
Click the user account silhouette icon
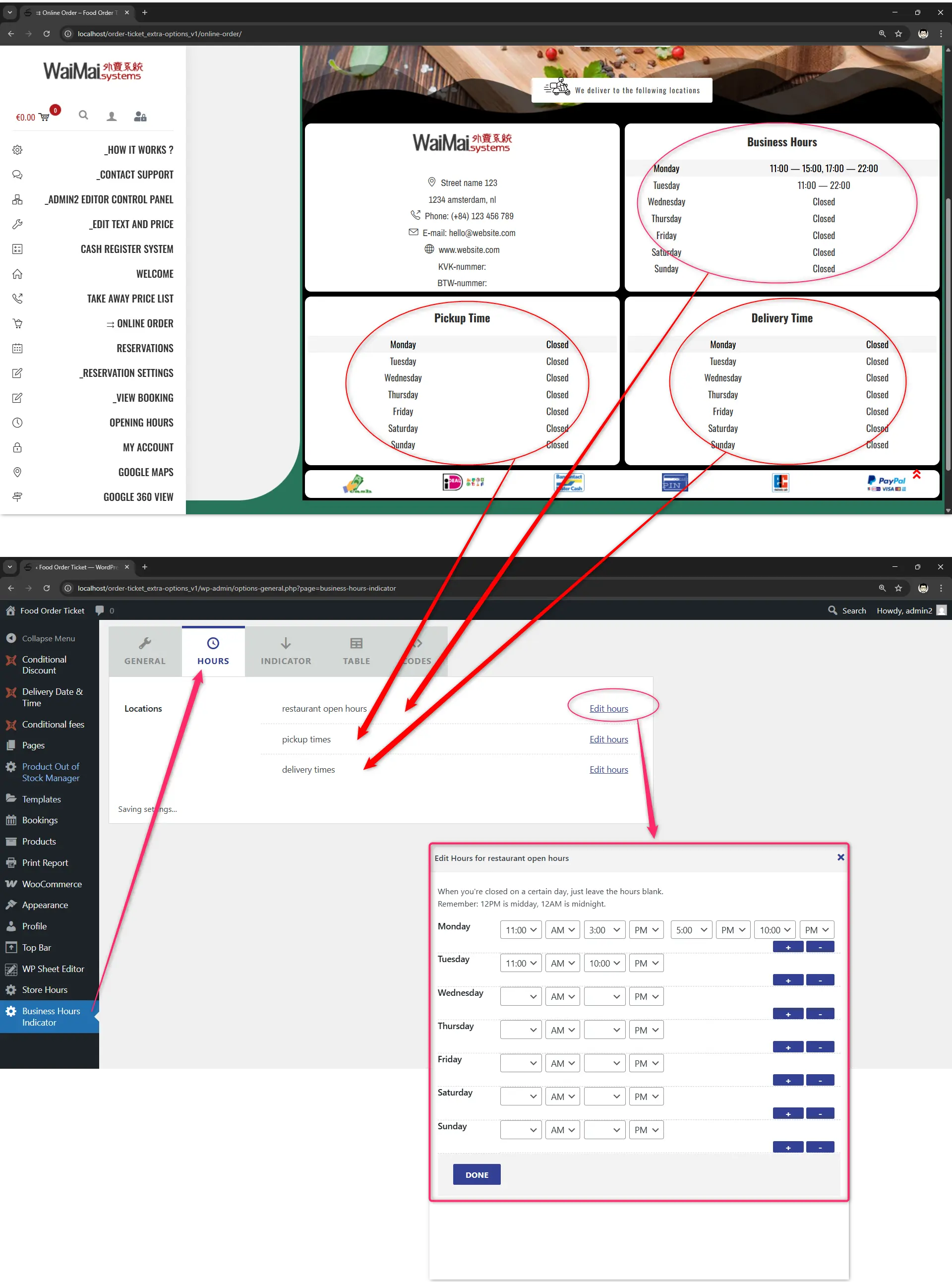(x=112, y=117)
